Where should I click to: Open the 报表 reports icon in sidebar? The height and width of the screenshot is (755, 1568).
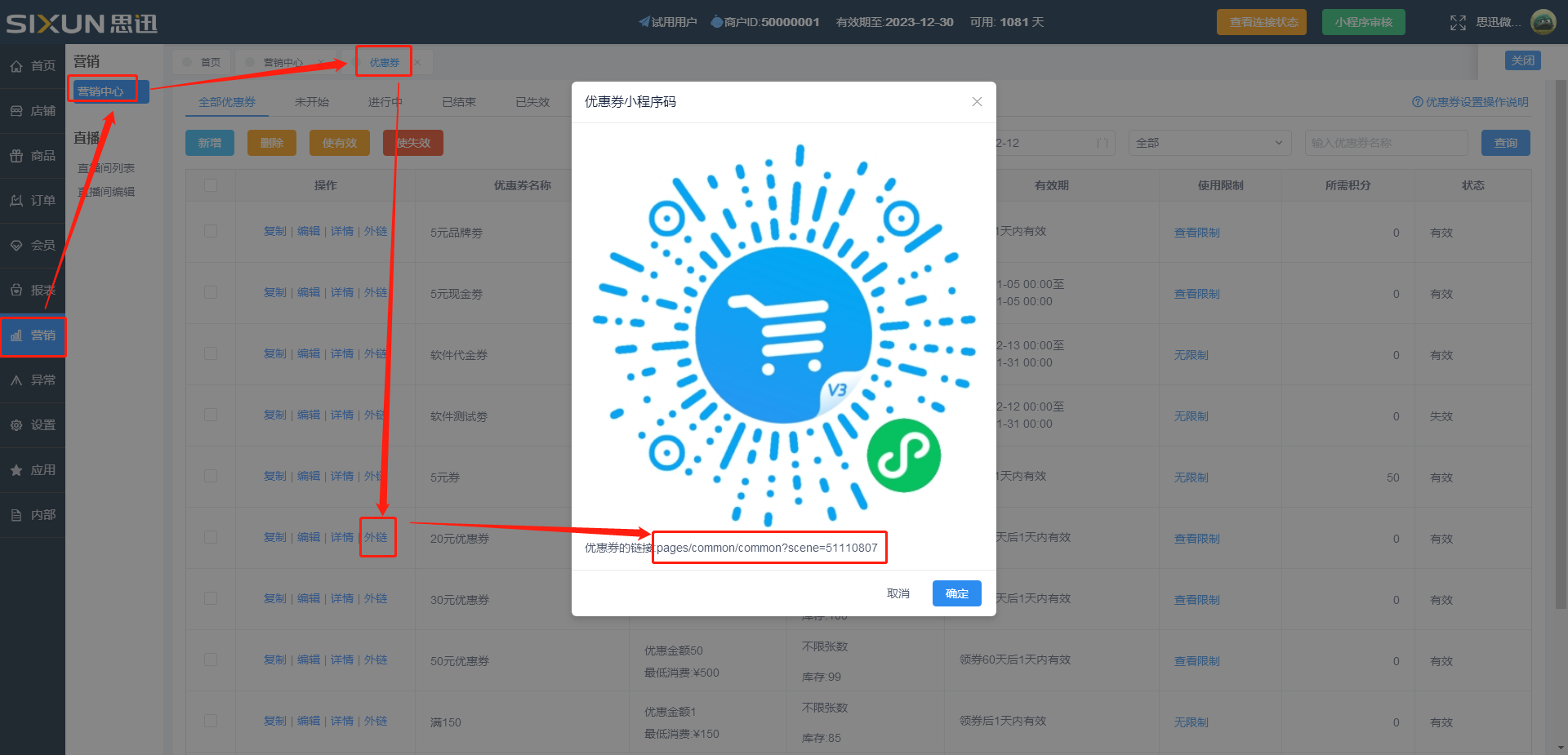pyautogui.click(x=16, y=291)
